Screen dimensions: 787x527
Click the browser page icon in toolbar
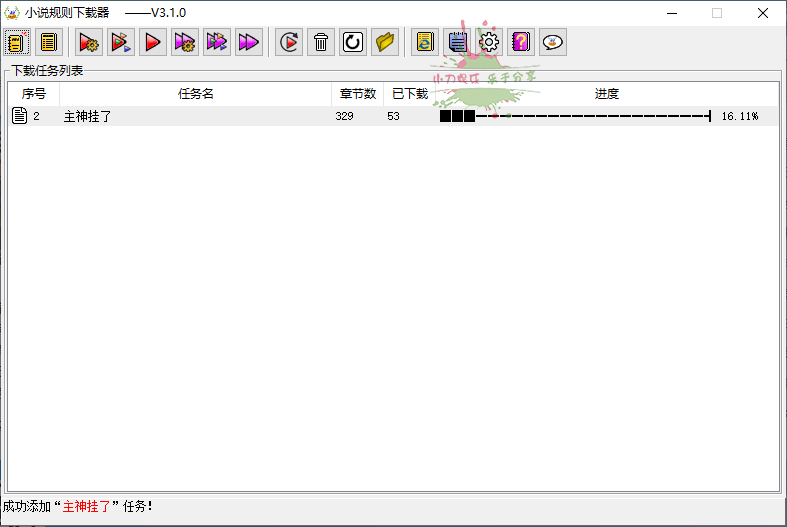[425, 42]
